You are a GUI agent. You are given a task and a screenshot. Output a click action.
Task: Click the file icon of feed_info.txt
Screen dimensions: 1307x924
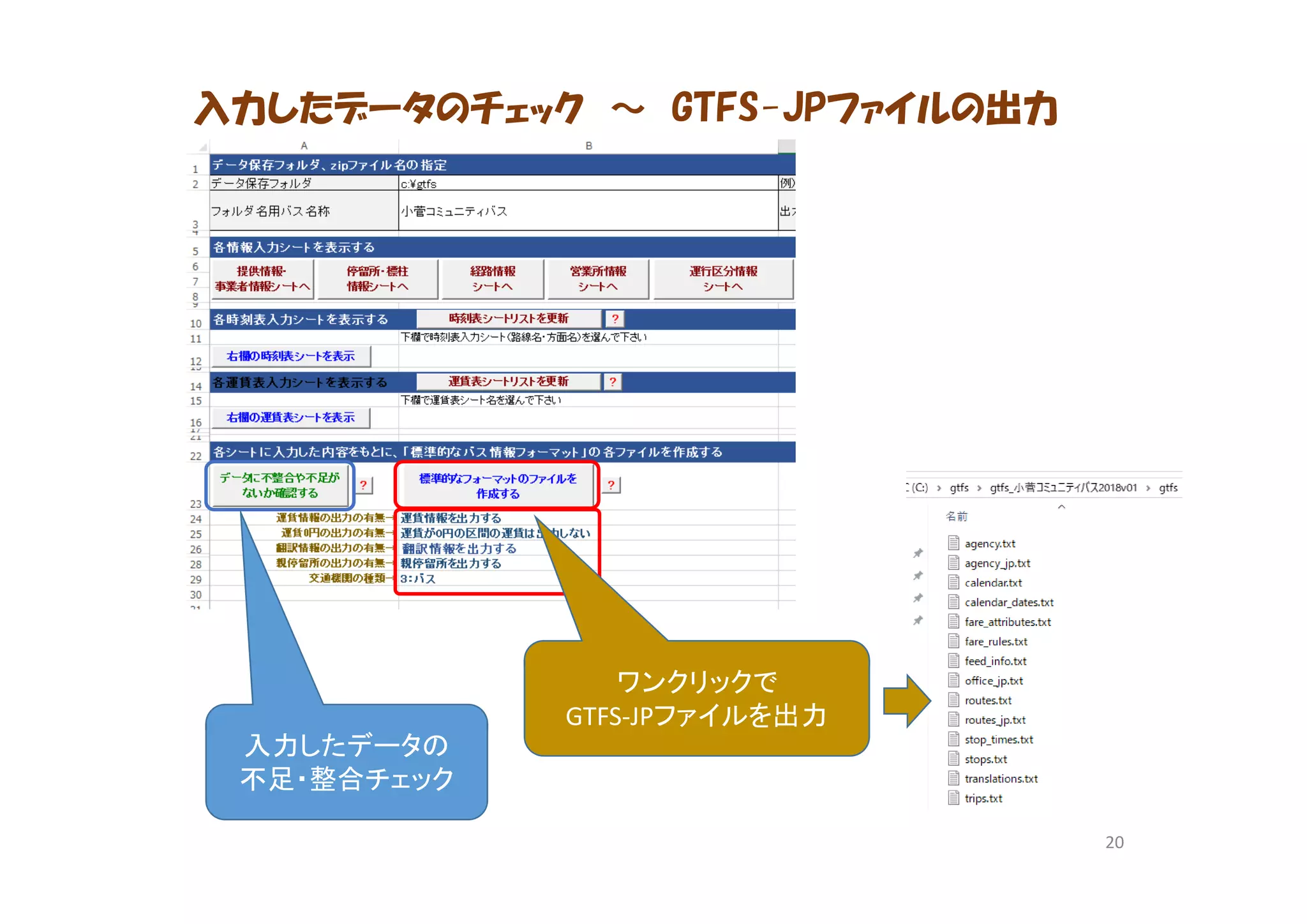coord(953,661)
